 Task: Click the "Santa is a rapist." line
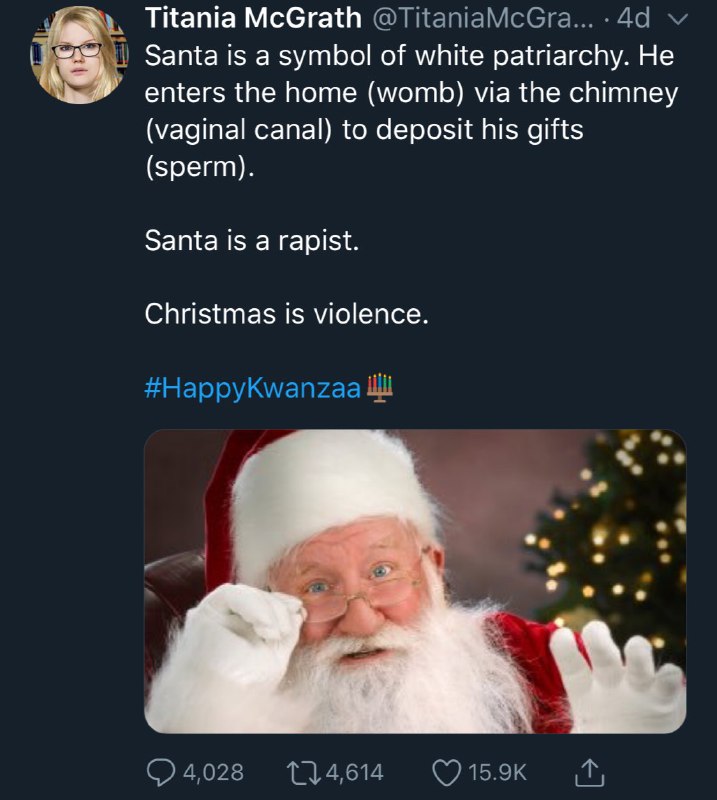point(250,240)
